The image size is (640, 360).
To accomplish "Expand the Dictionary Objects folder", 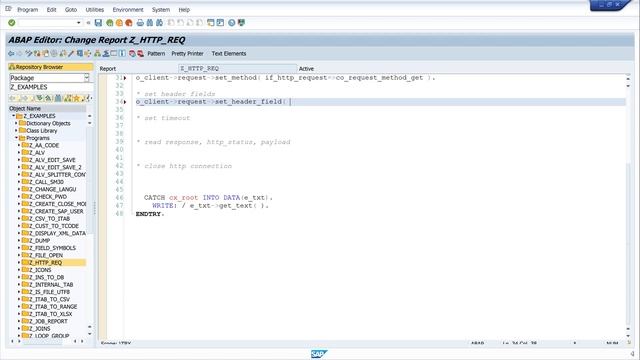I will pos(16,123).
